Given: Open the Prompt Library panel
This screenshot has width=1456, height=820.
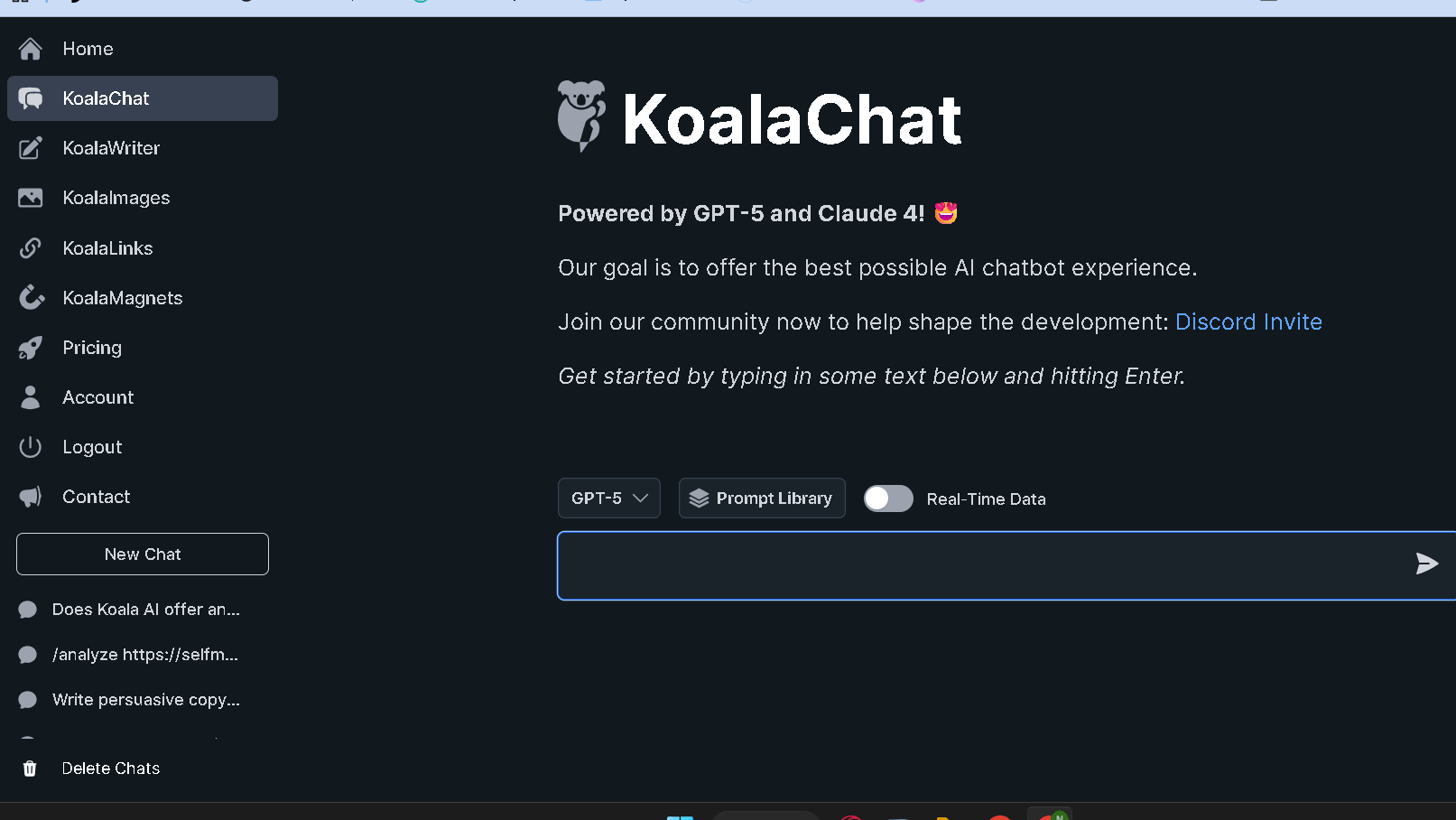Looking at the screenshot, I should pyautogui.click(x=762, y=498).
